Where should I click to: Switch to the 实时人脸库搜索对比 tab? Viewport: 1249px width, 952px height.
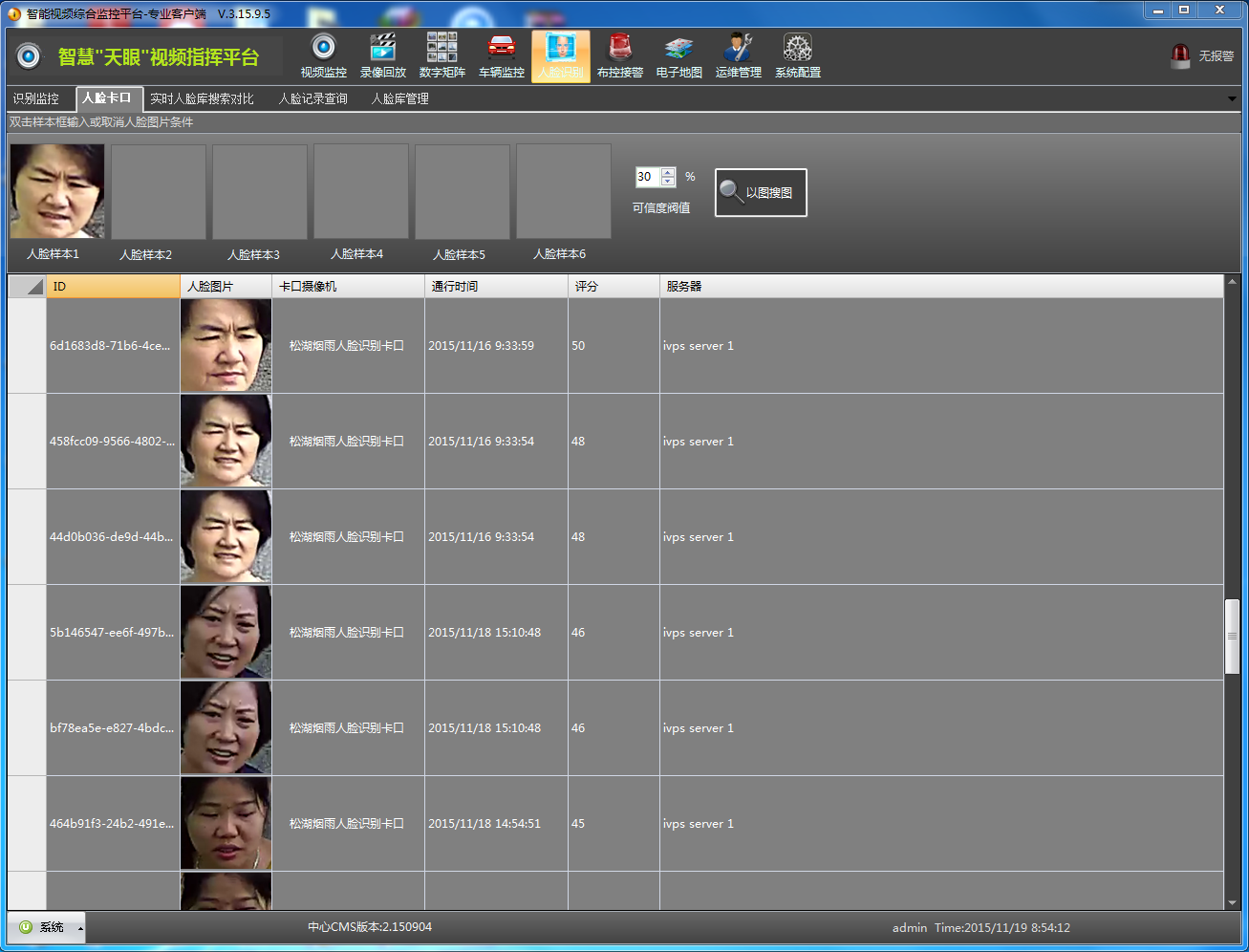(202, 98)
